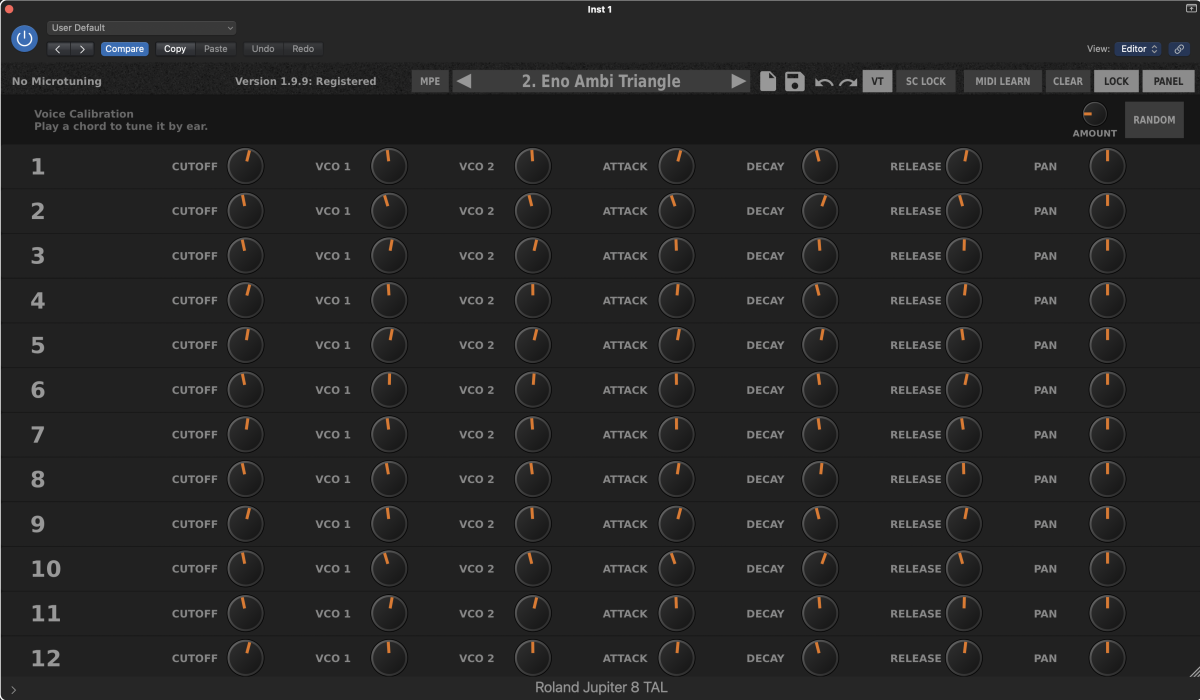The width and height of the screenshot is (1200, 700).
Task: Click voice 3 RELEASE knob
Action: tap(964, 256)
